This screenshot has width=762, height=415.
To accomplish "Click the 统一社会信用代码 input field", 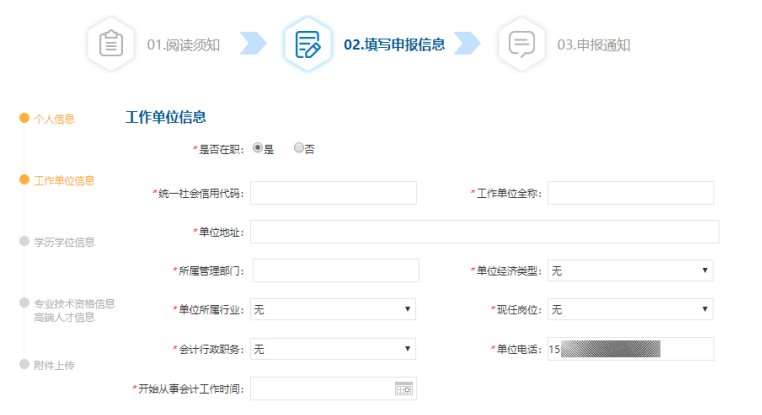I will 333,193.
